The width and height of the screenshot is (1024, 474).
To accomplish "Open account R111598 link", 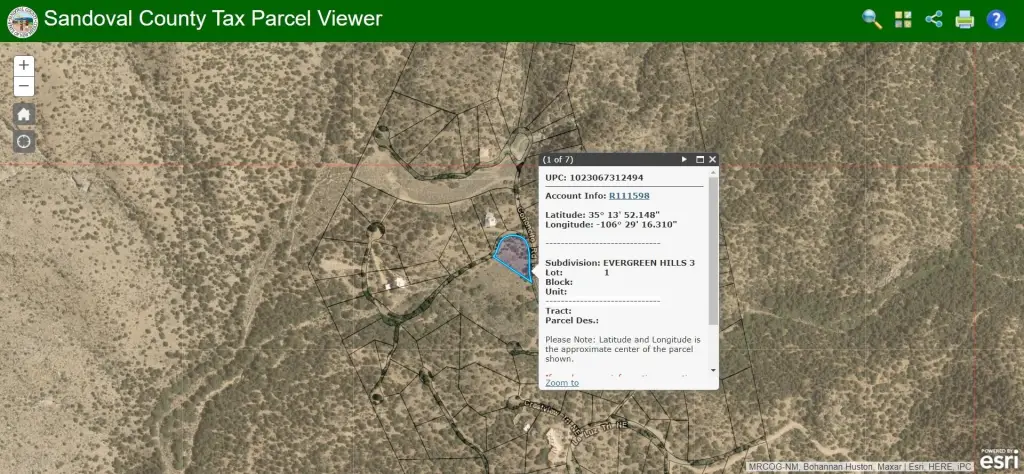I will tap(629, 196).
